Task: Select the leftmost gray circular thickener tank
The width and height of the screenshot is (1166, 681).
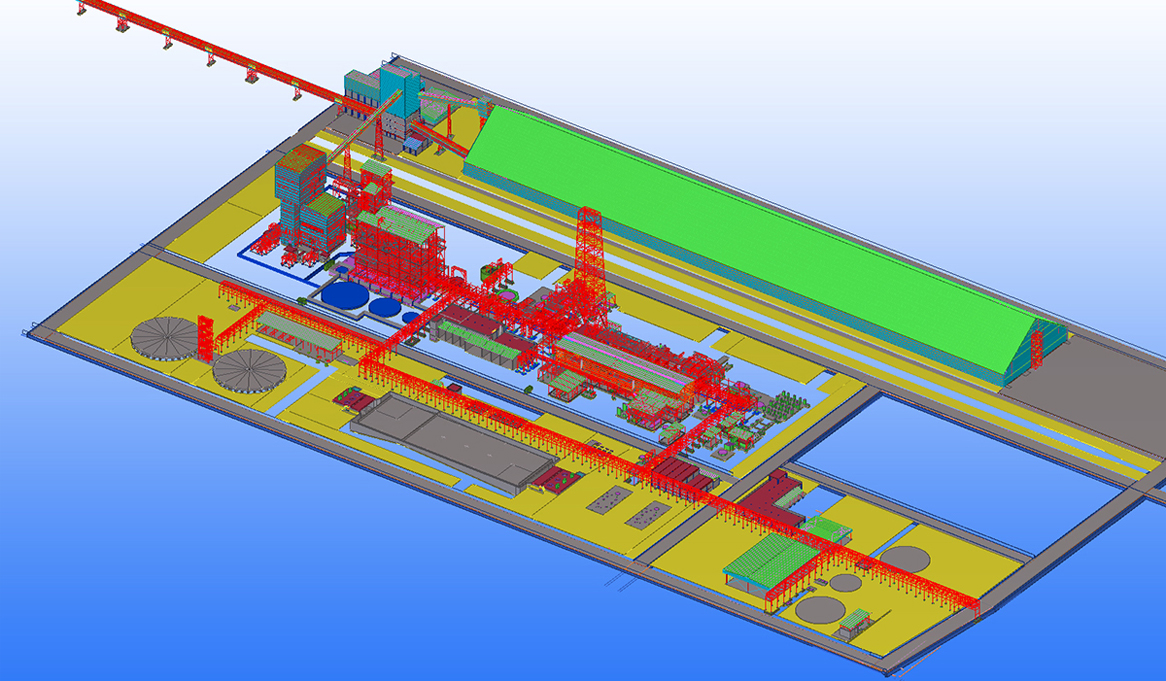Action: pyautogui.click(x=165, y=337)
